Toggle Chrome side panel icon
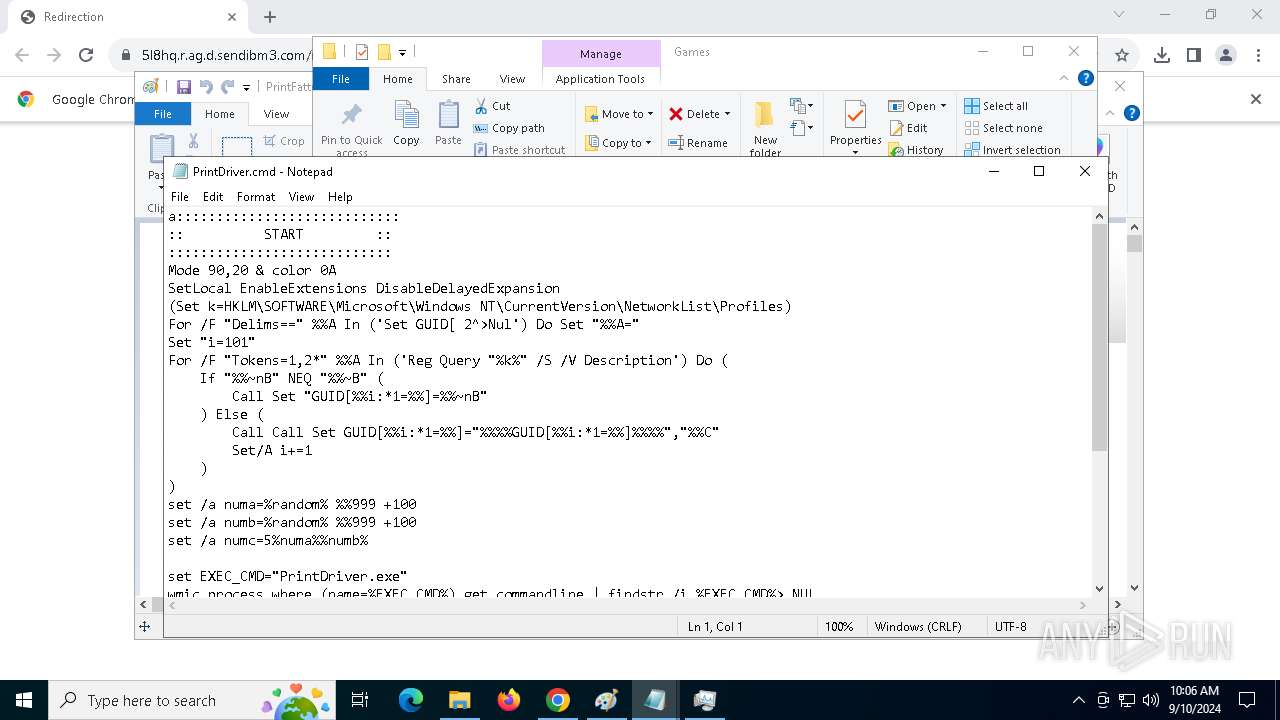The height and width of the screenshot is (720, 1280). (x=1194, y=55)
